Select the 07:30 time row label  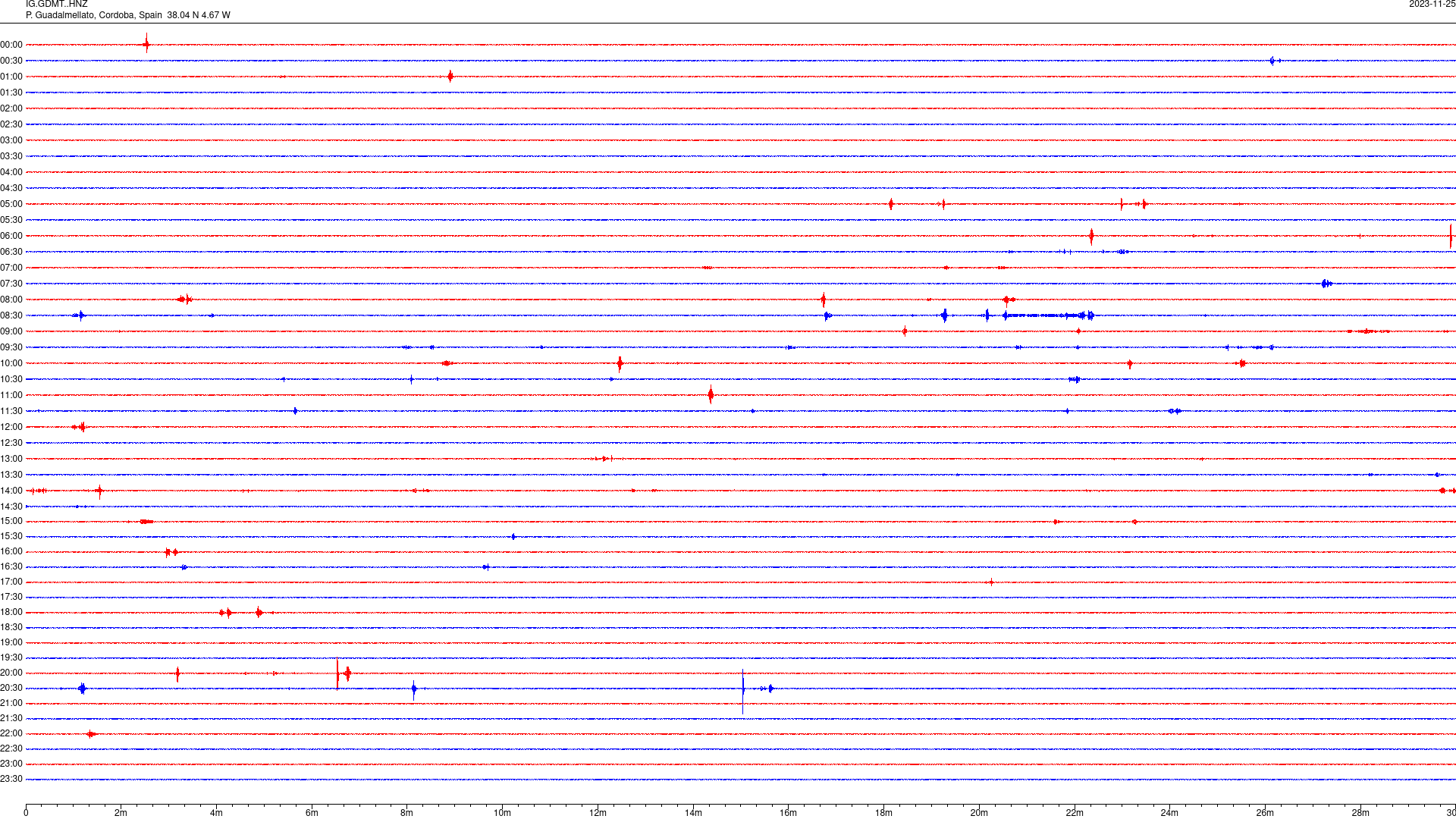(x=11, y=284)
